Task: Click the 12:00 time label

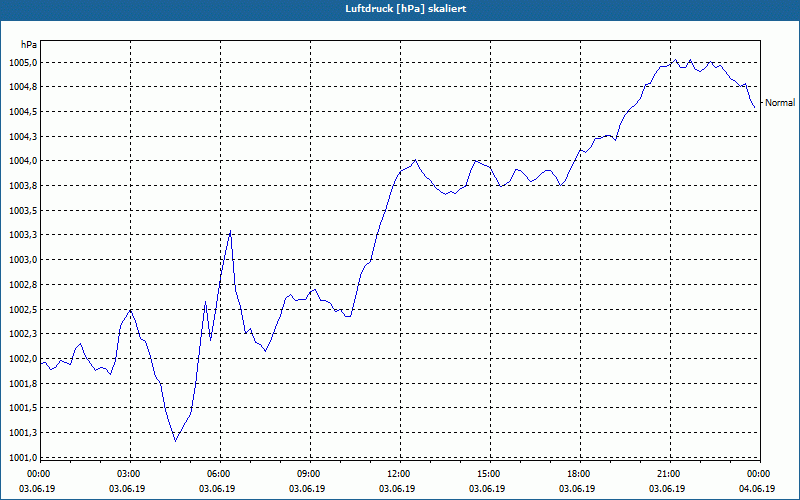Action: pos(398,474)
